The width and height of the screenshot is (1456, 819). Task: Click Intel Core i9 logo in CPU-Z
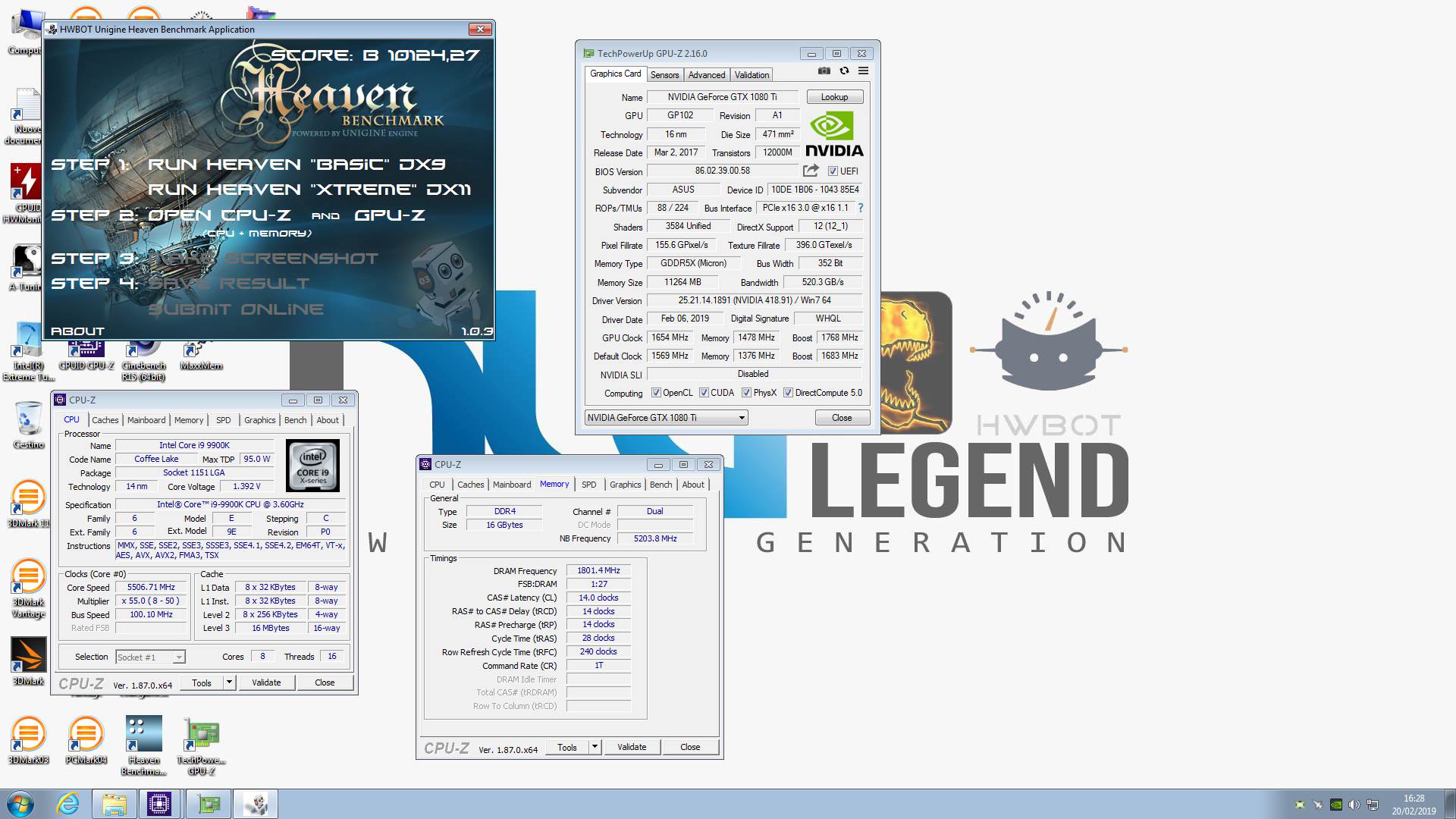313,466
